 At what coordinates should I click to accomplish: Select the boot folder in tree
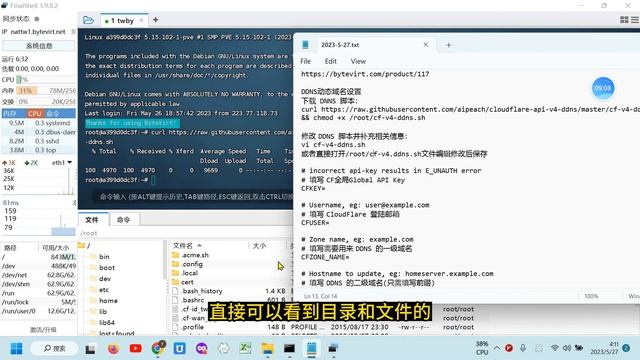[107, 268]
